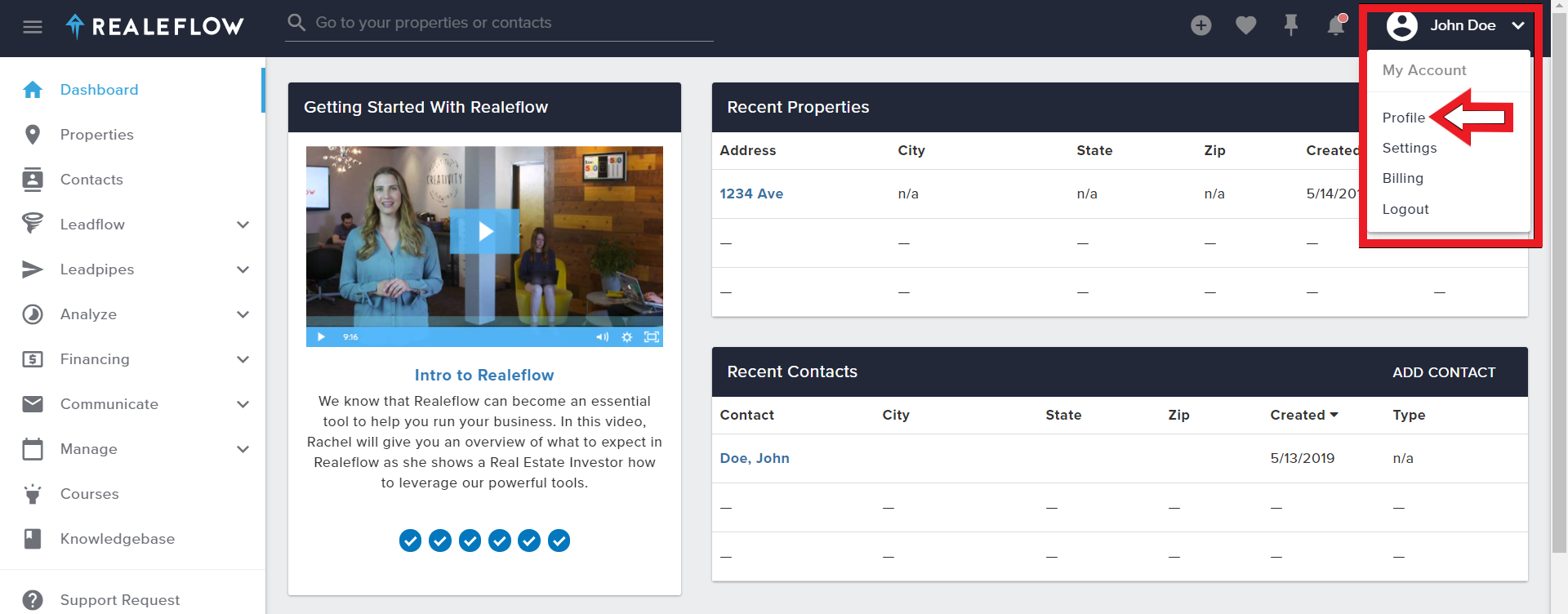Expand the Analyze submenu chevron

point(243,314)
